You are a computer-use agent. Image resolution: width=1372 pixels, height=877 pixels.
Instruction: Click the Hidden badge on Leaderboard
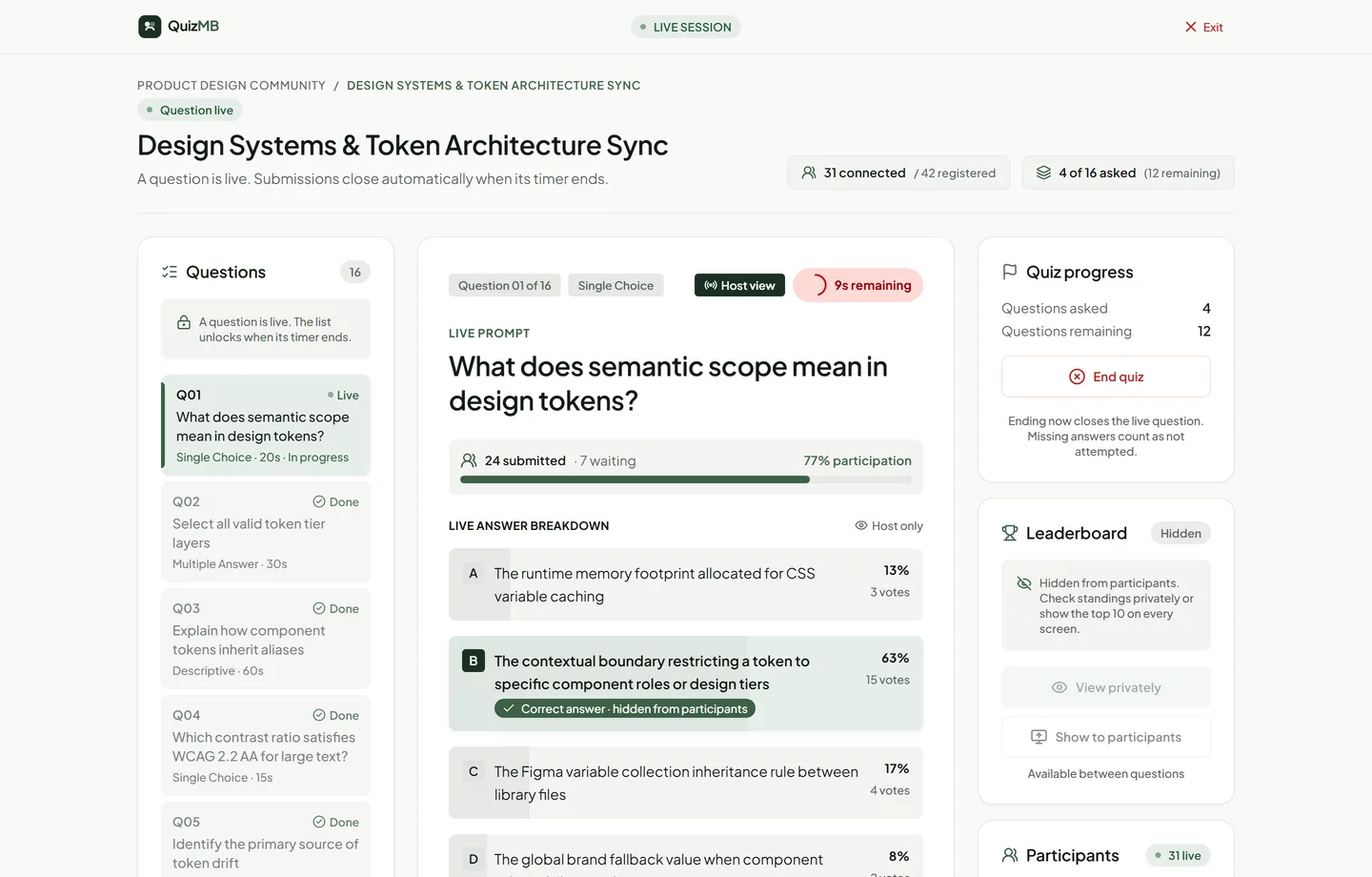click(1180, 533)
